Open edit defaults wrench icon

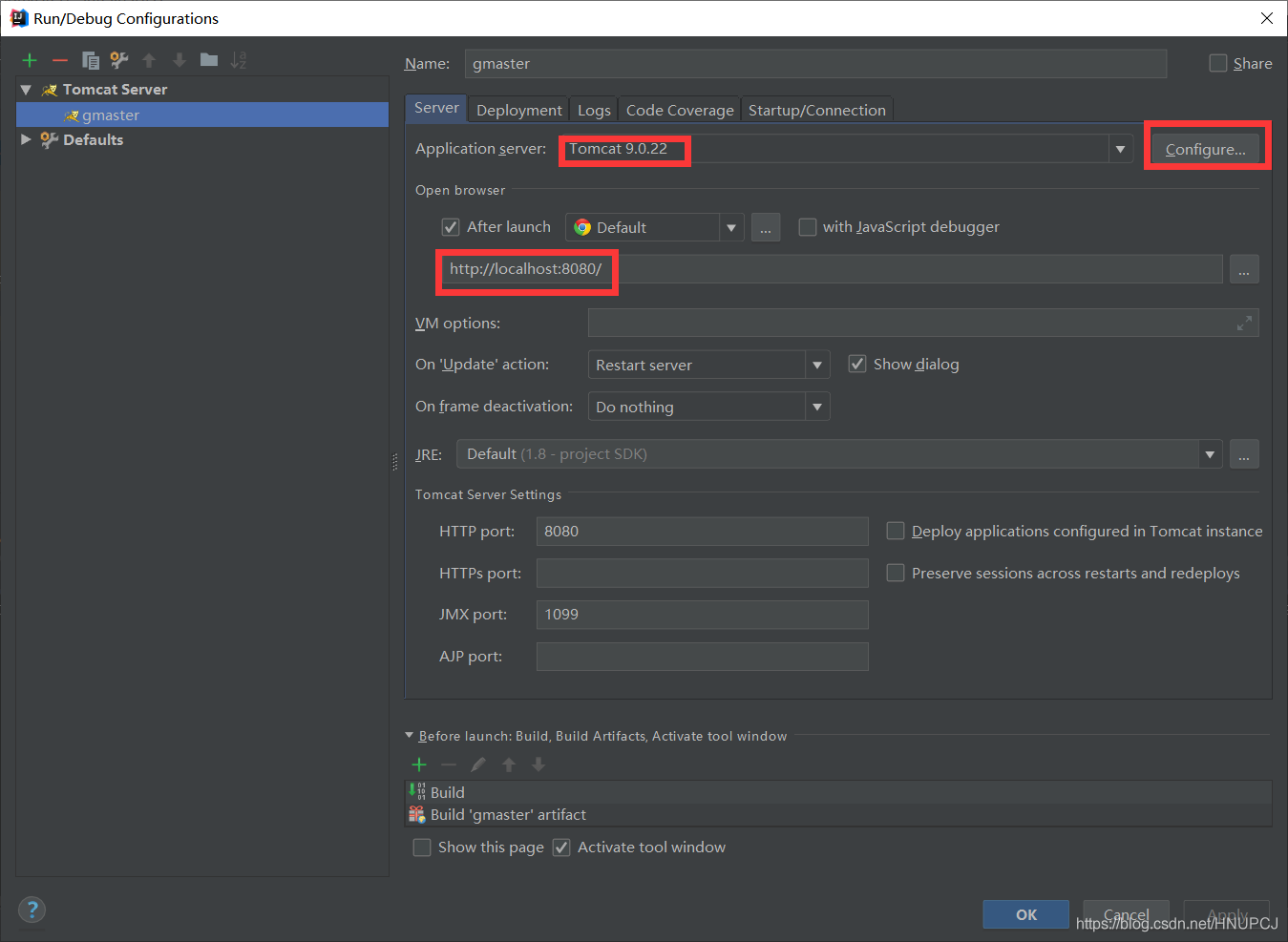click(x=119, y=60)
